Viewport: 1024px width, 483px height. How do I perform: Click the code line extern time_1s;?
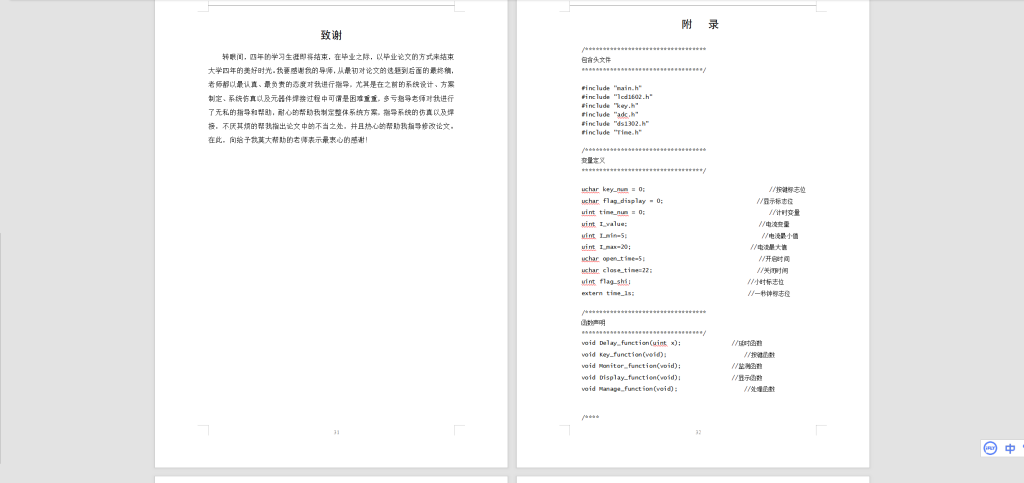(608, 294)
